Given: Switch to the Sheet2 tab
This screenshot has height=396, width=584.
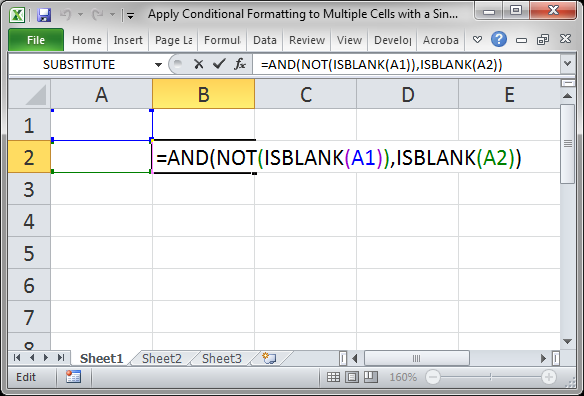Looking at the screenshot, I should [162, 358].
